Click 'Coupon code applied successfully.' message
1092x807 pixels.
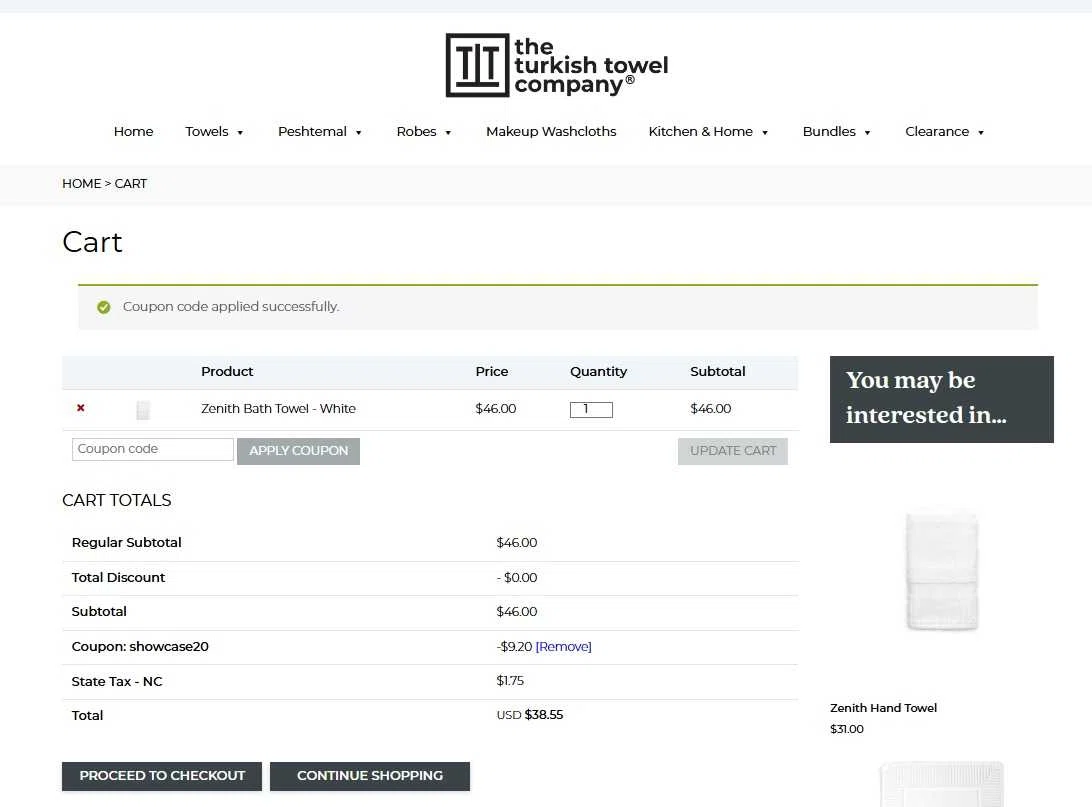(x=231, y=307)
